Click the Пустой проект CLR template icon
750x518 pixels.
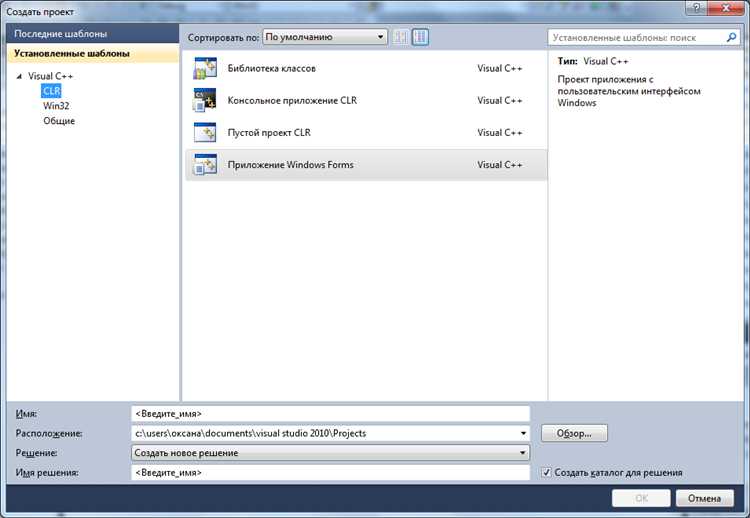[205, 132]
